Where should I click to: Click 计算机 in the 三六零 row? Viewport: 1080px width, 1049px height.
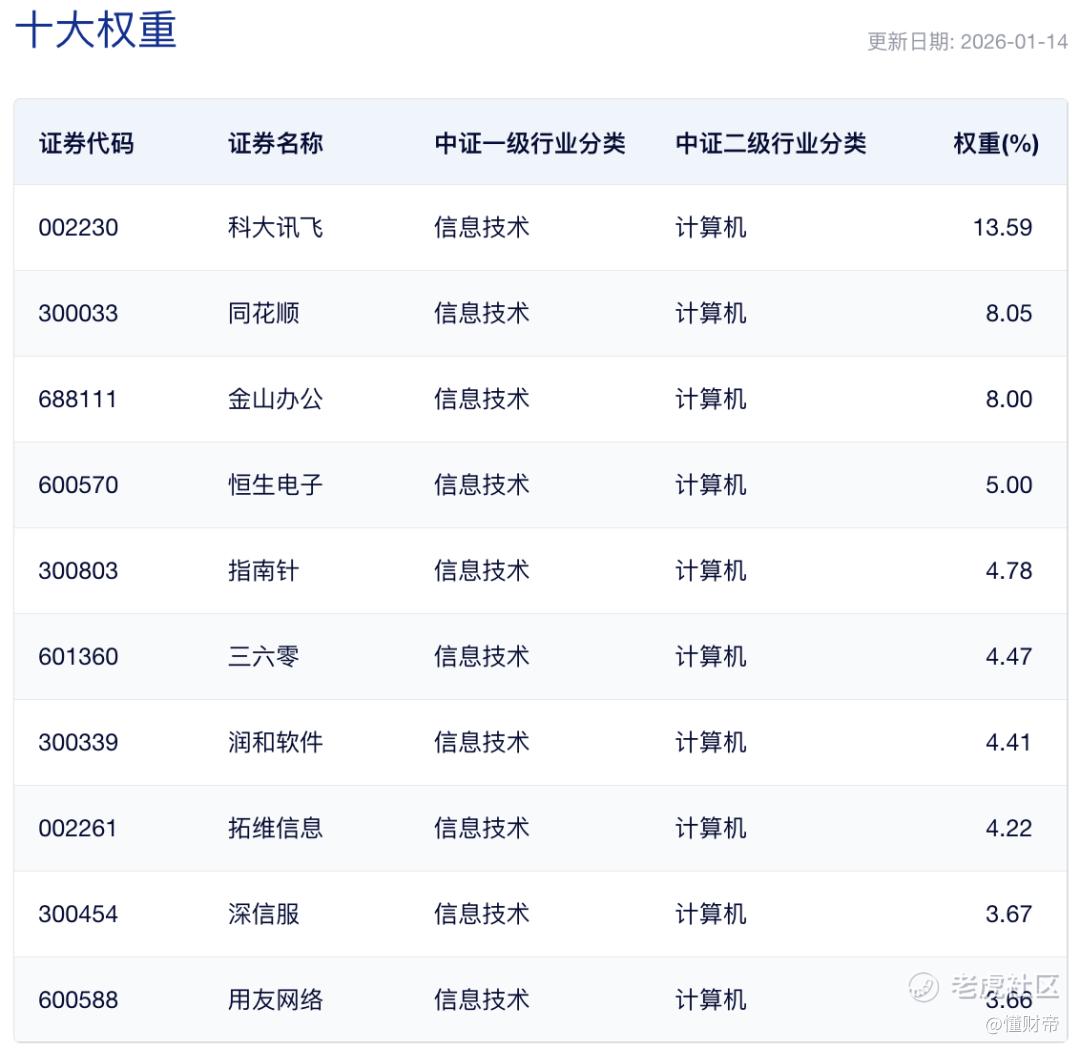[x=711, y=656]
